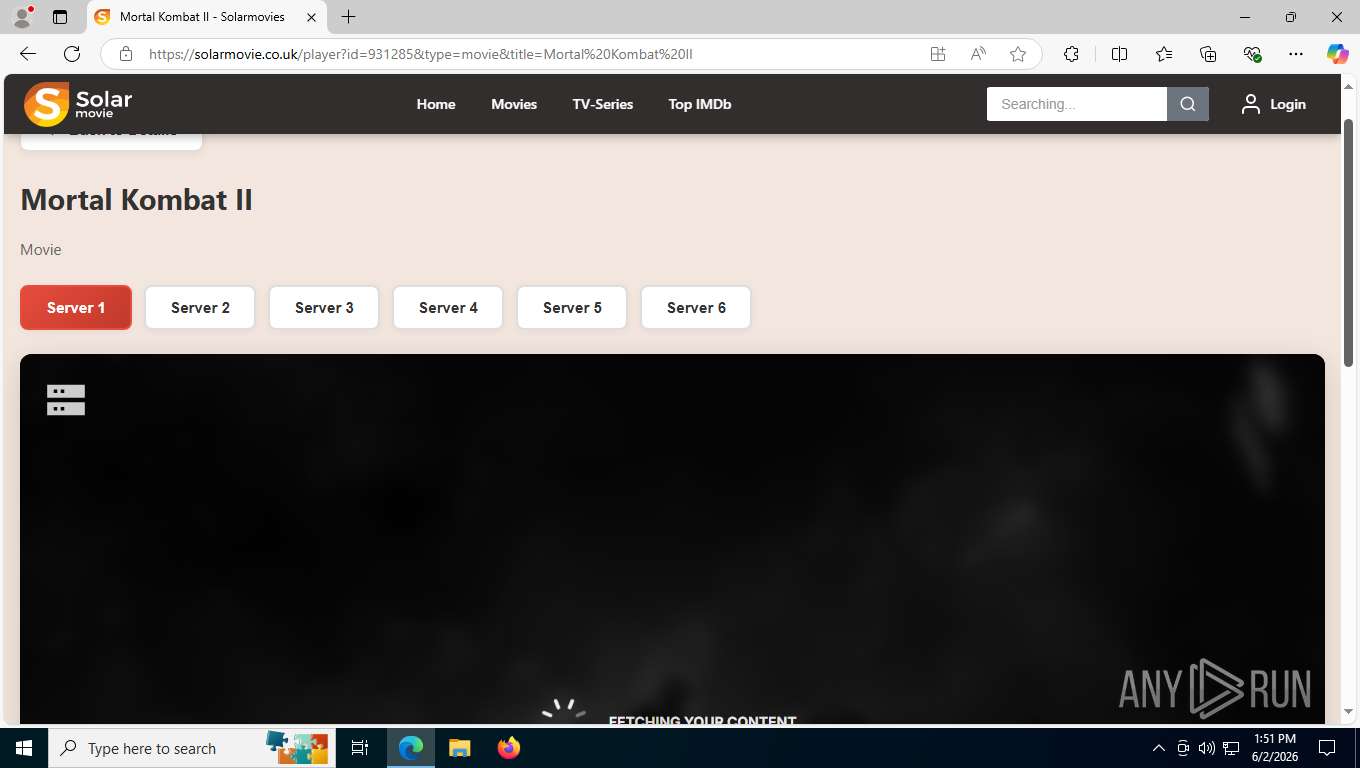Click the user profile icon beside Login
The height and width of the screenshot is (768, 1360).
[1250, 104]
